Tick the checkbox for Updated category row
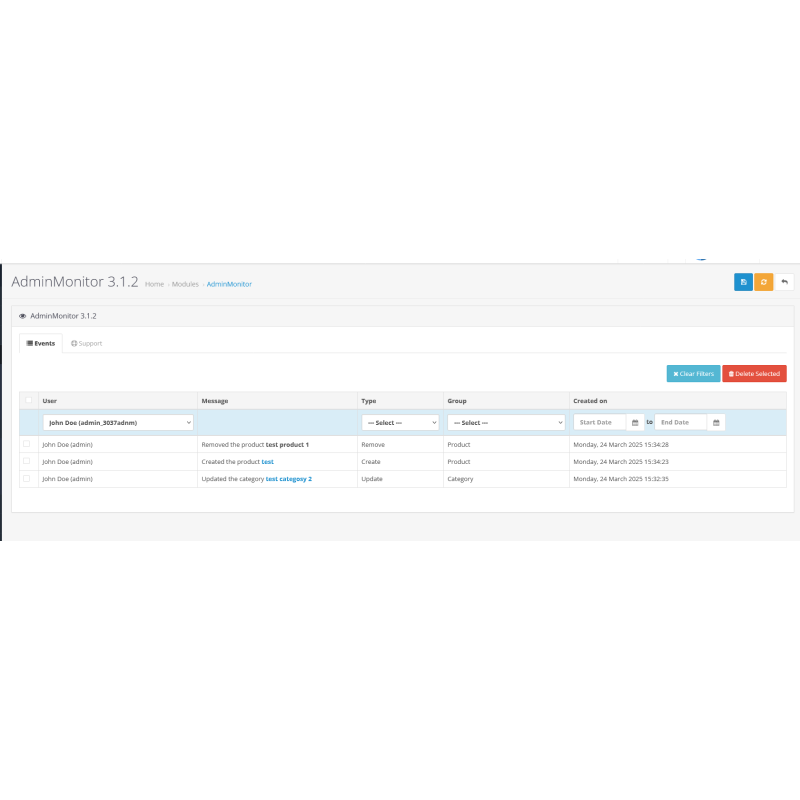The width and height of the screenshot is (800, 800). [x=27, y=479]
